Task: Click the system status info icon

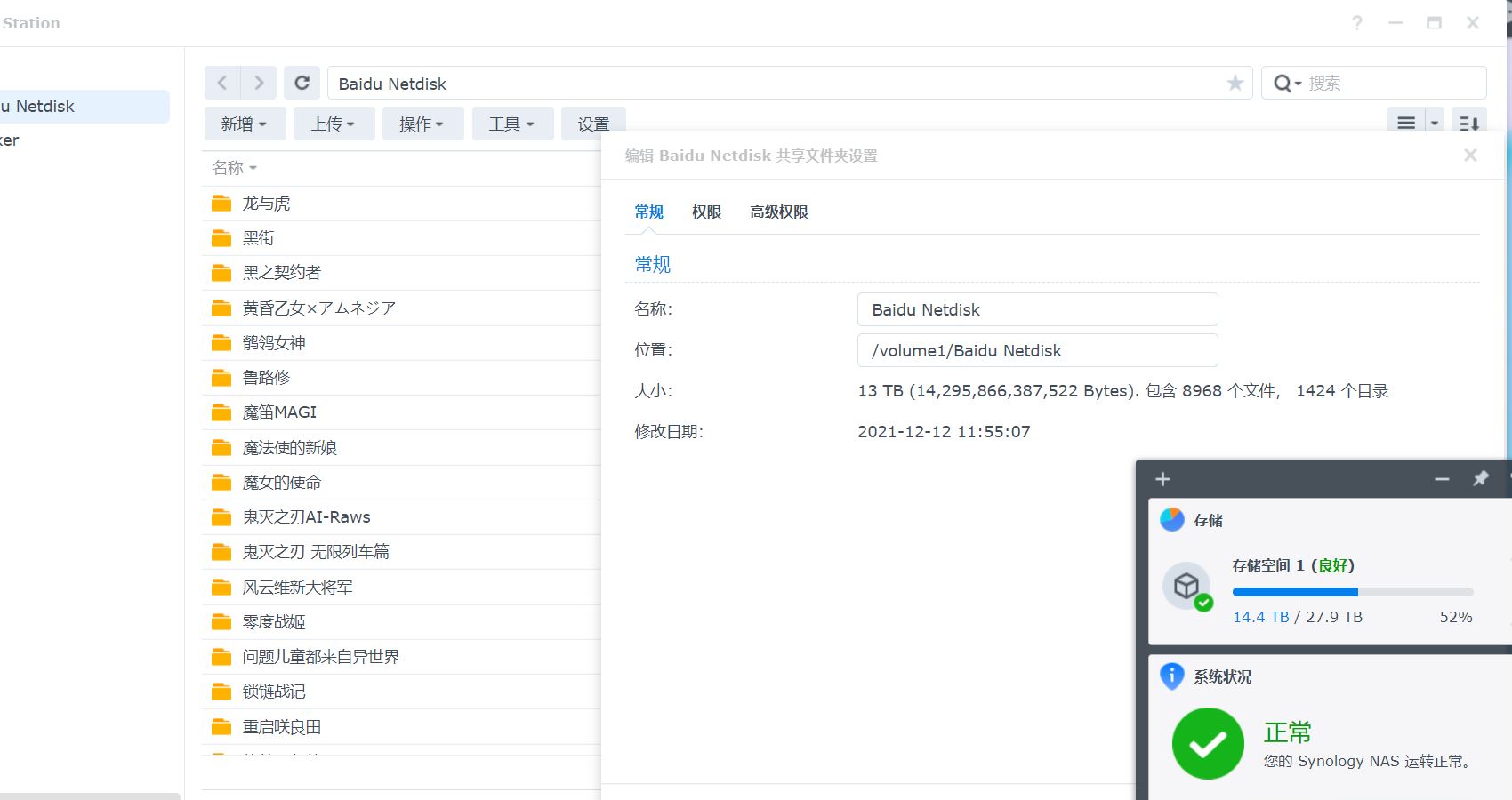Action: coord(1172,676)
